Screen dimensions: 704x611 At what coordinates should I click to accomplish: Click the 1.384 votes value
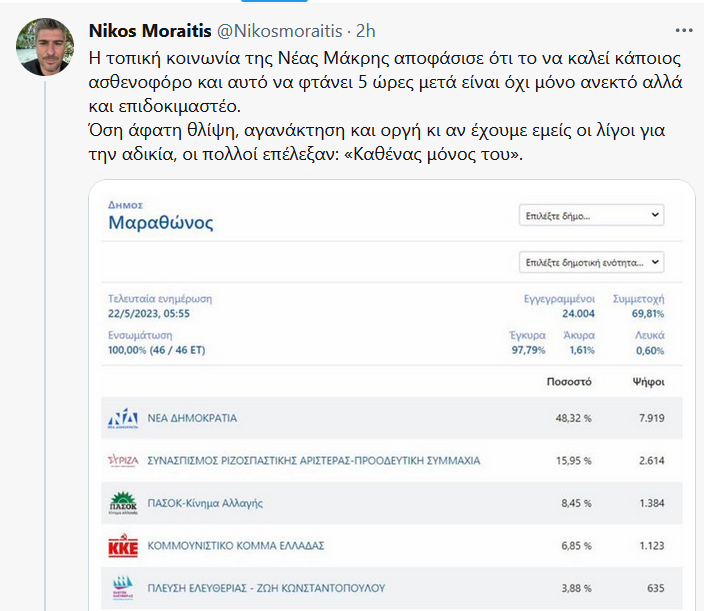click(651, 503)
